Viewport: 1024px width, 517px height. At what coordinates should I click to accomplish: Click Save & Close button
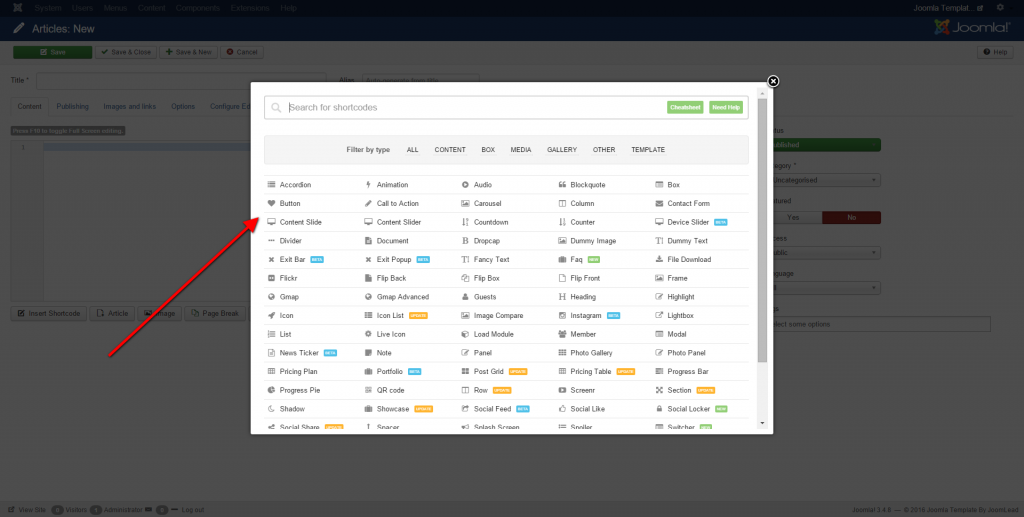point(126,52)
